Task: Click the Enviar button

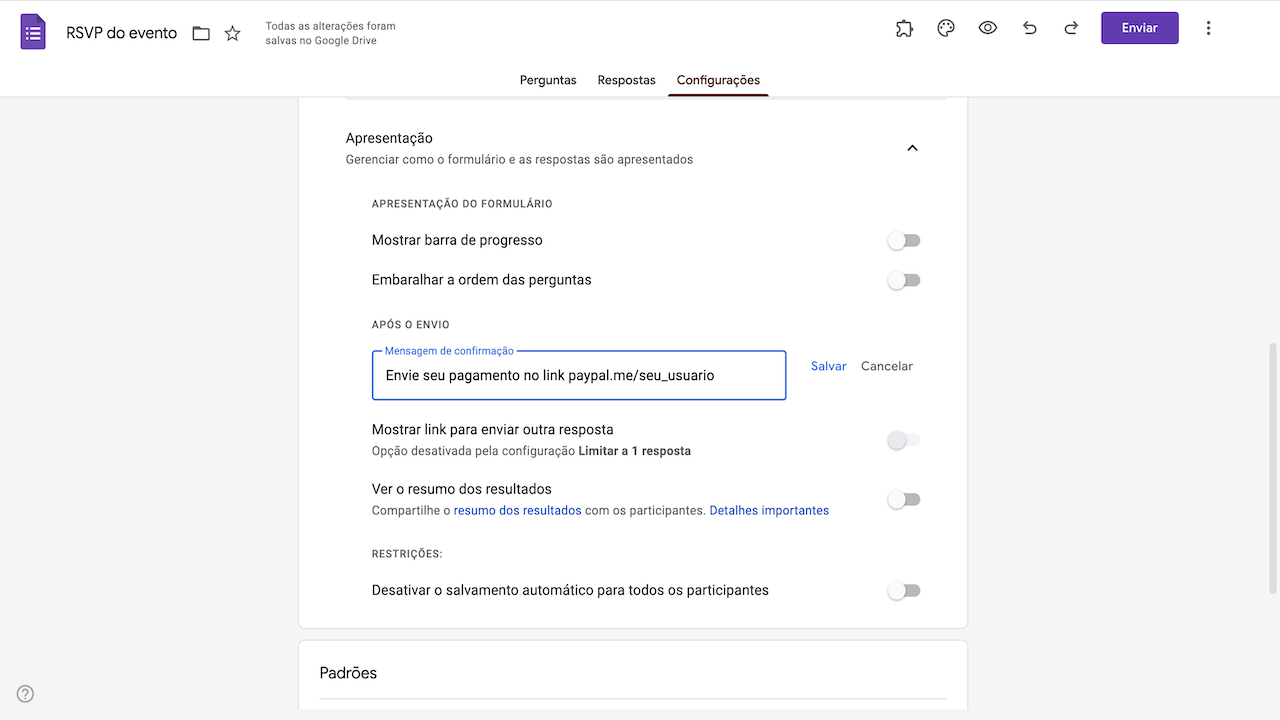Action: coord(1139,28)
